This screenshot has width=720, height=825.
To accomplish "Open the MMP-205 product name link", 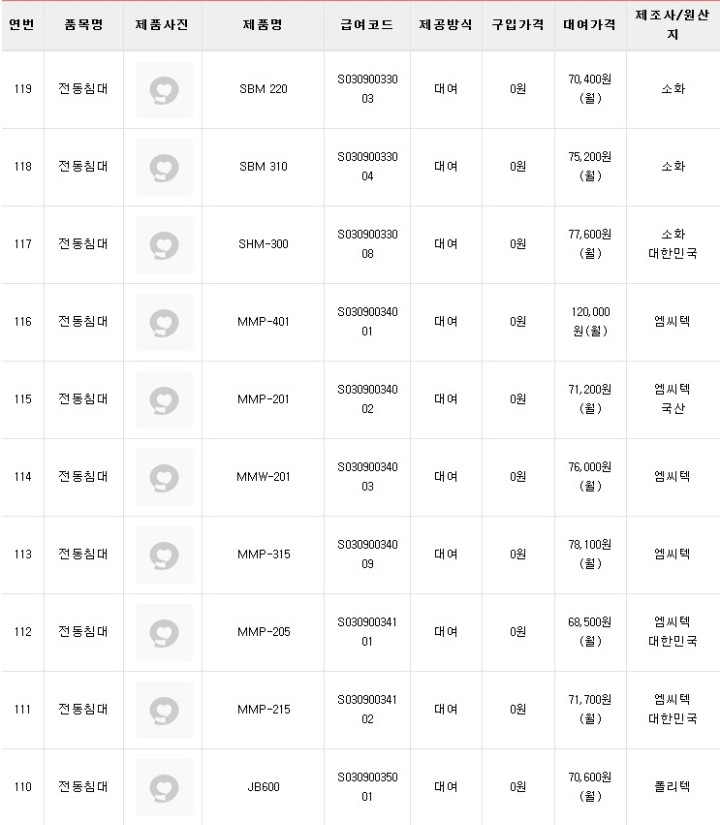I will point(263,632).
